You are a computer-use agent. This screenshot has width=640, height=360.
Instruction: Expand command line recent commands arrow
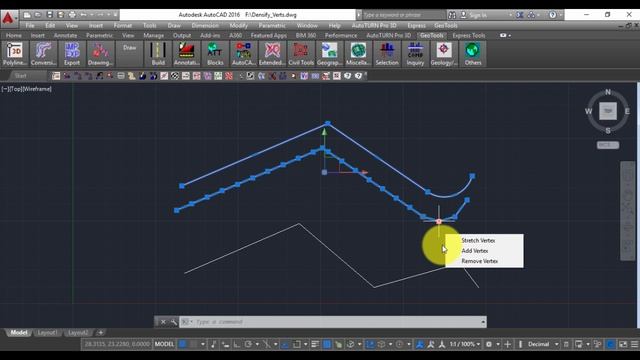click(483, 322)
